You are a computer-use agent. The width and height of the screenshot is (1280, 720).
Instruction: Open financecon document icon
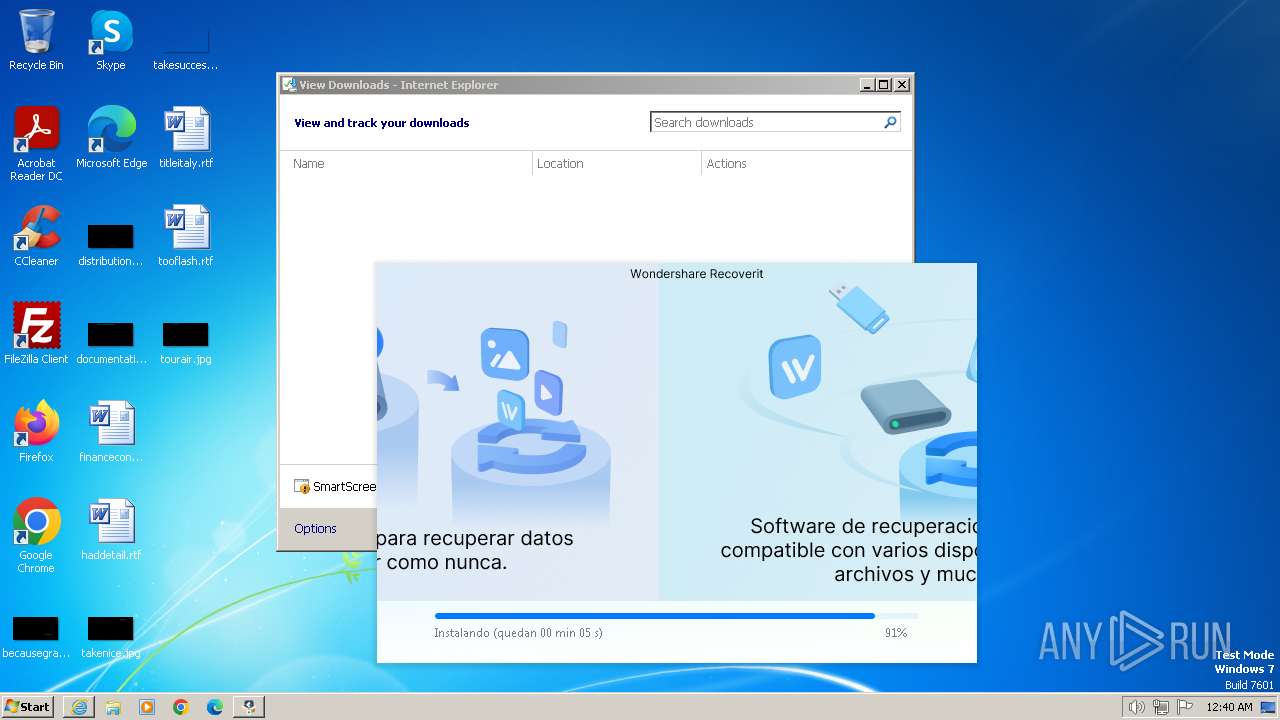111,431
